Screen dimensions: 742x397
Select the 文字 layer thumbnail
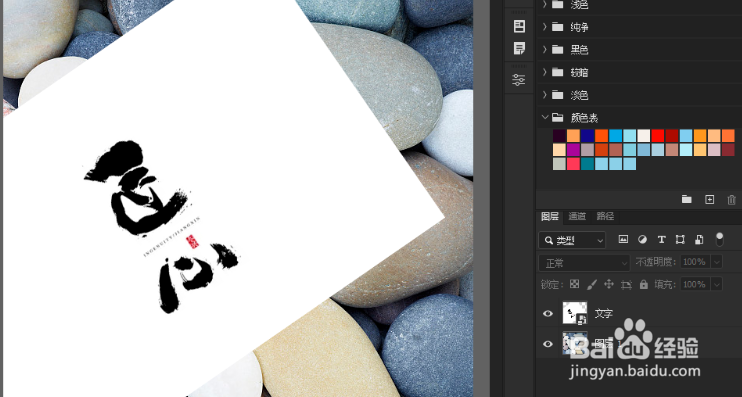(574, 313)
